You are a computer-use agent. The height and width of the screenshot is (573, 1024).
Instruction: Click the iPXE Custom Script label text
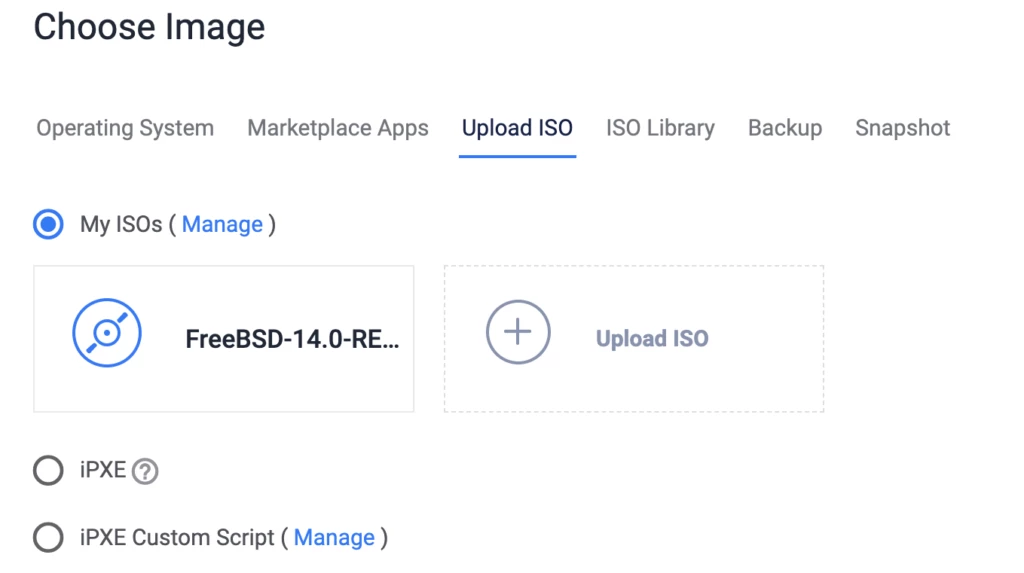177,538
